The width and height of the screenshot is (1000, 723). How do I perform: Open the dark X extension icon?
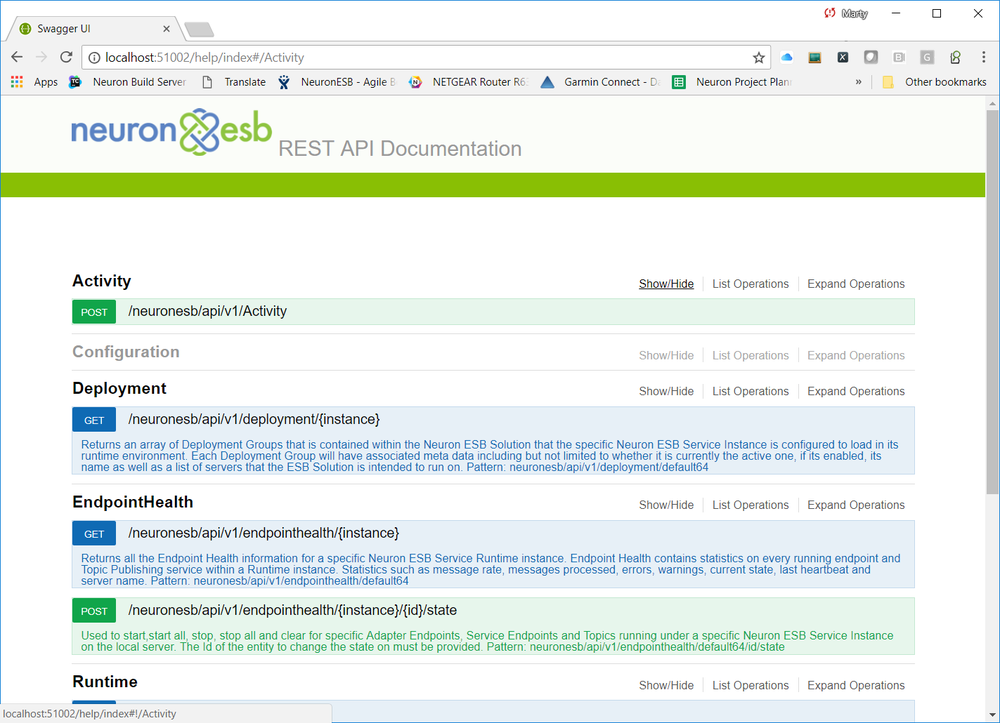click(x=843, y=57)
